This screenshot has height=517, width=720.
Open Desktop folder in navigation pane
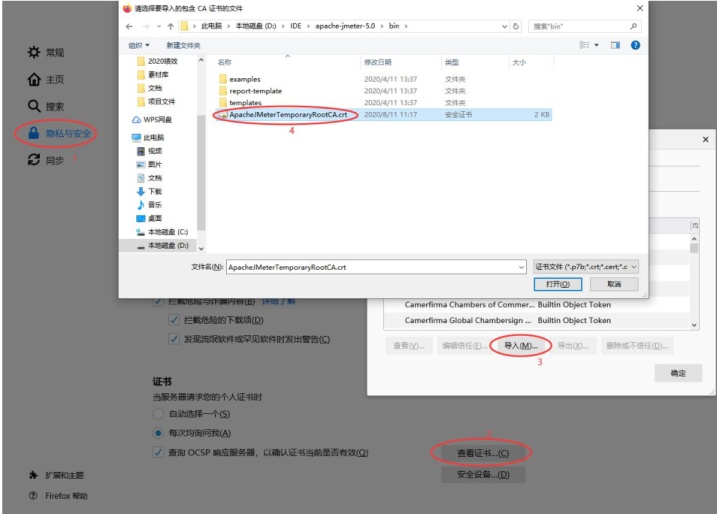point(149,218)
